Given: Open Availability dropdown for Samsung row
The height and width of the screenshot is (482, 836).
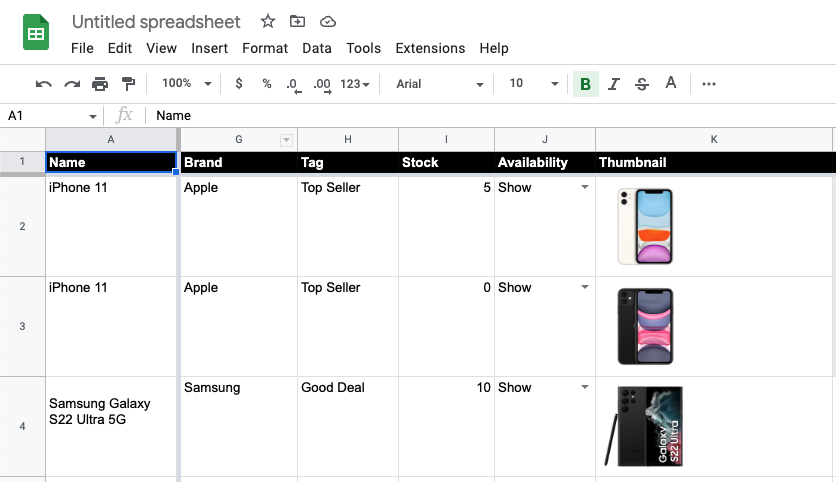Looking at the screenshot, I should pyautogui.click(x=585, y=387).
